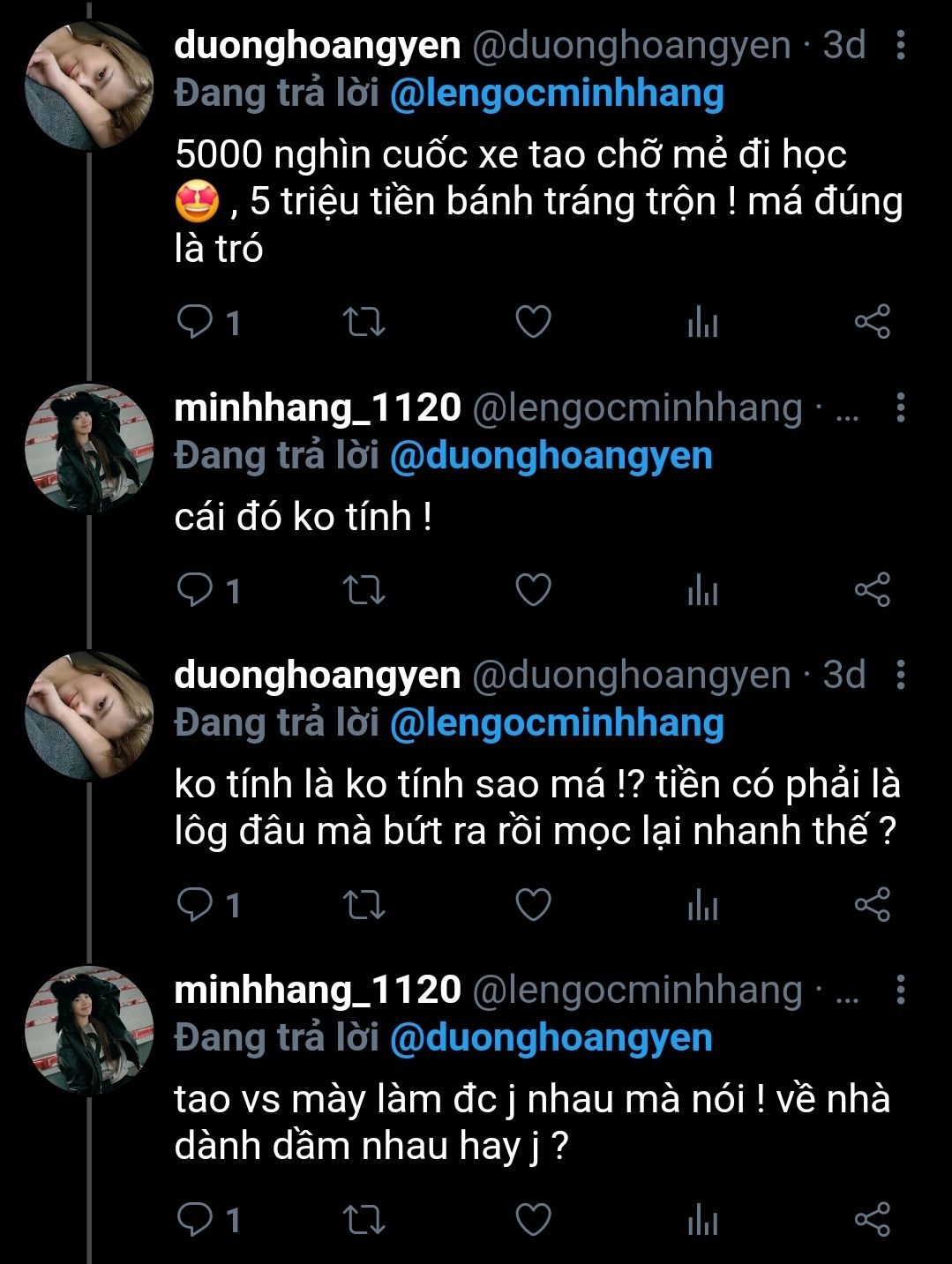
Task: Share the "cái đó ko tính !" tweet
Action: point(872,590)
